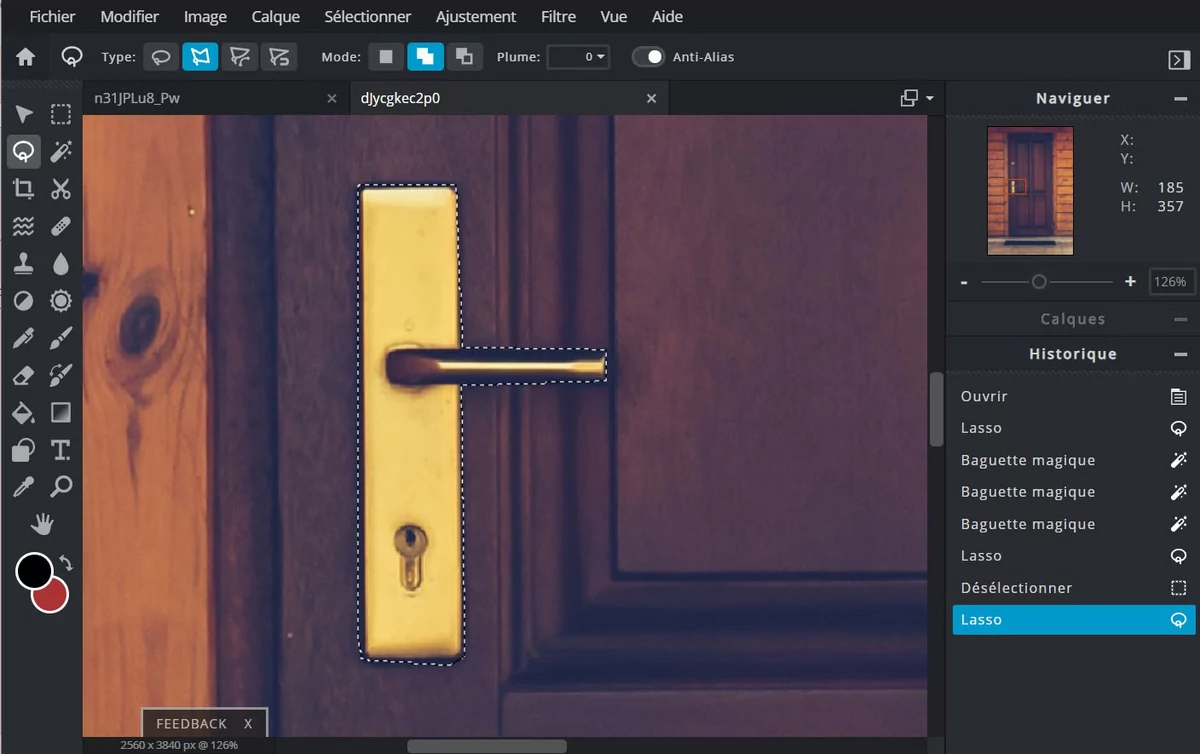Close the dJycgkec2p0 tab
The width and height of the screenshot is (1200, 754).
pyautogui.click(x=652, y=98)
